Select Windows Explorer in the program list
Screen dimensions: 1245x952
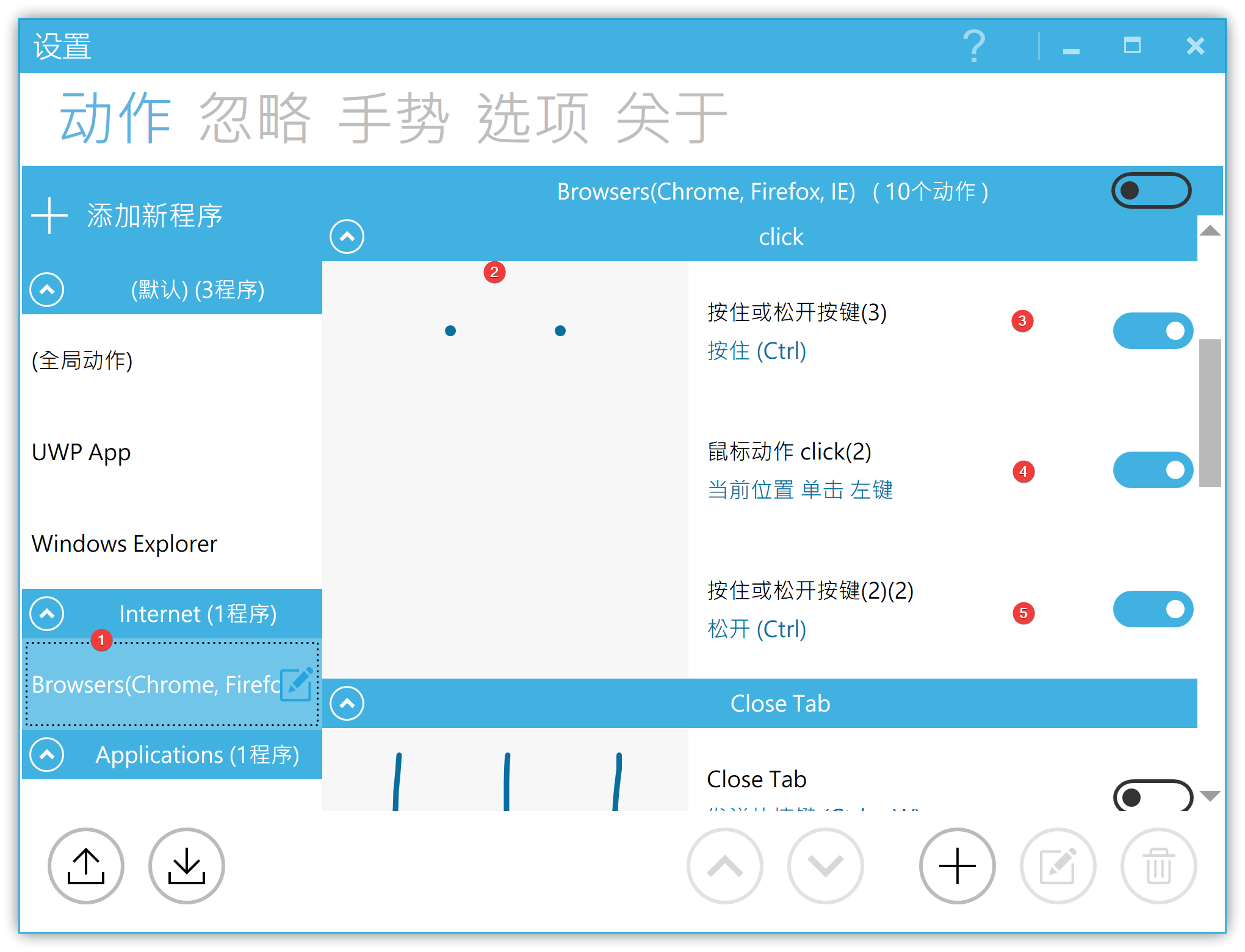125,543
